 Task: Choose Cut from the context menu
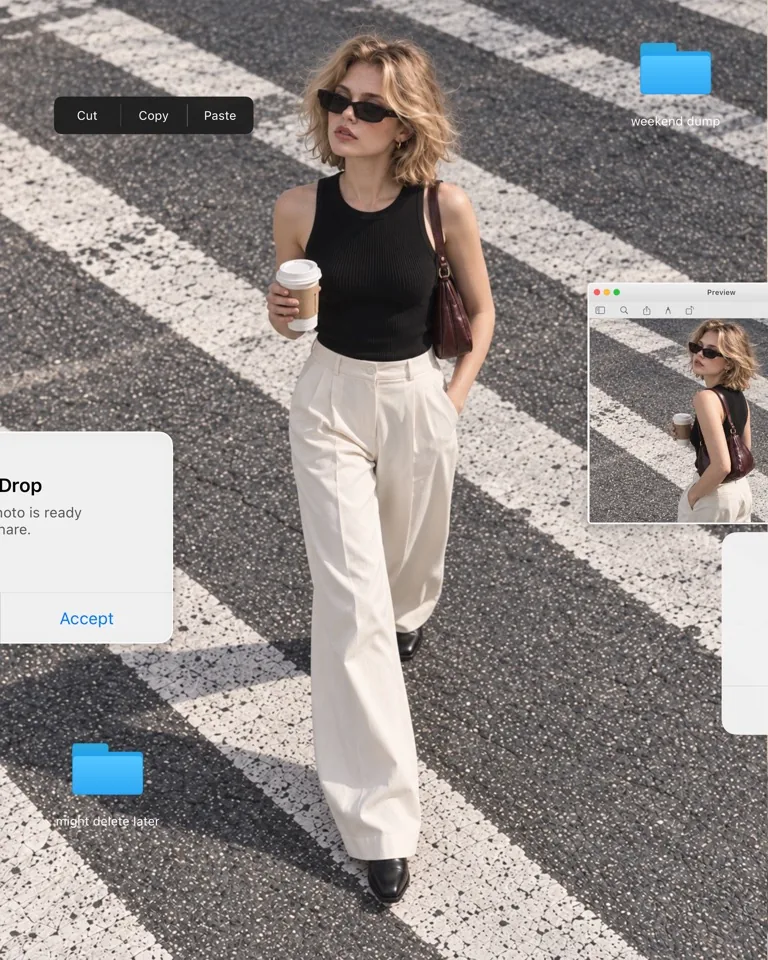point(87,115)
